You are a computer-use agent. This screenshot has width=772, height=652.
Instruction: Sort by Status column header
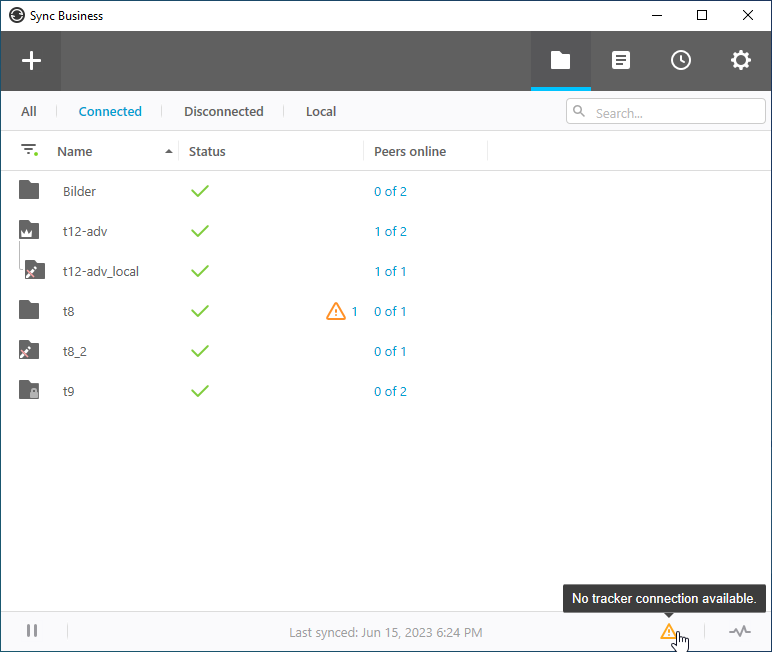[207, 152]
